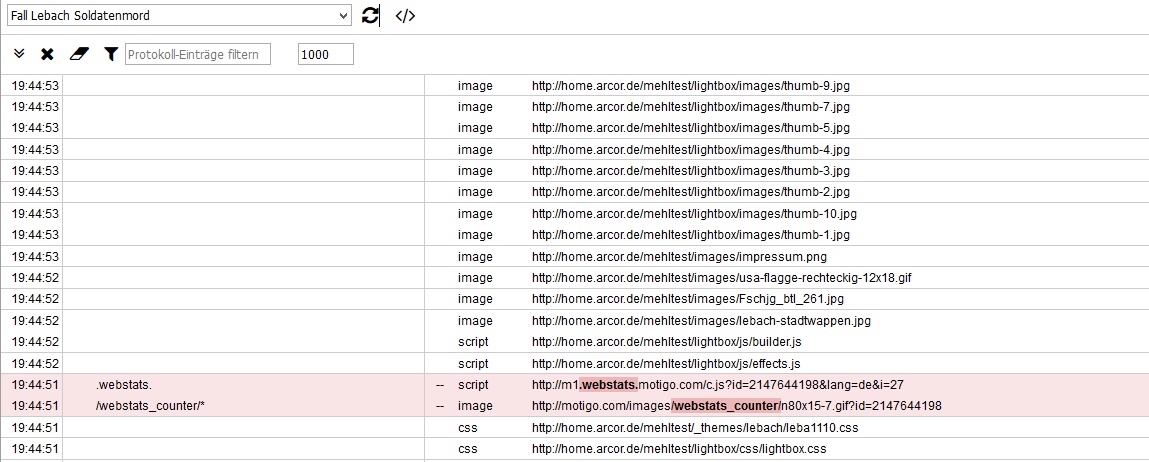Viewport: 1149px width, 462px height.
Task: Select the thumb-7.jpg URL entry
Action: (691, 107)
